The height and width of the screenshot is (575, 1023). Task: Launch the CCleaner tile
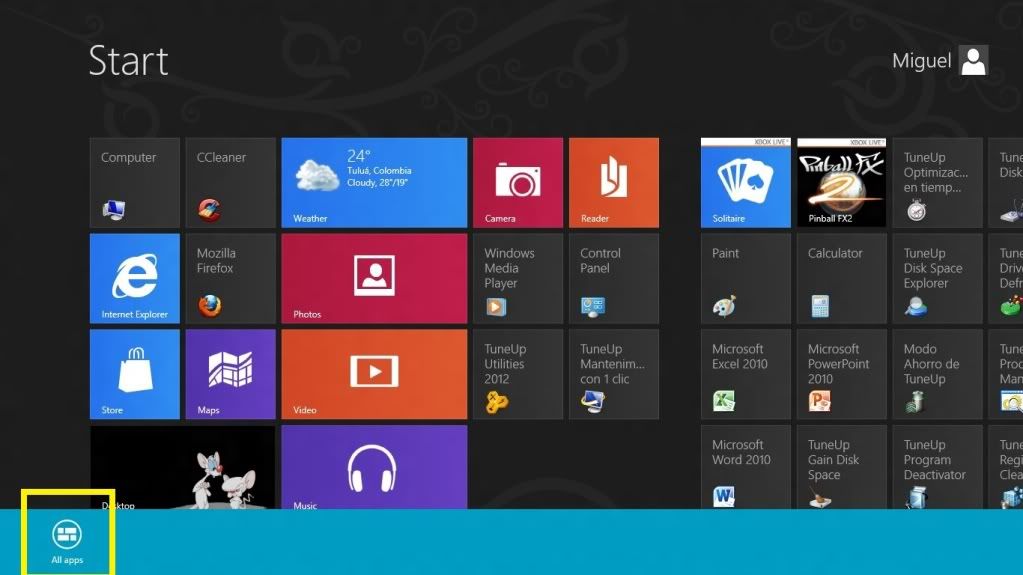[230, 182]
